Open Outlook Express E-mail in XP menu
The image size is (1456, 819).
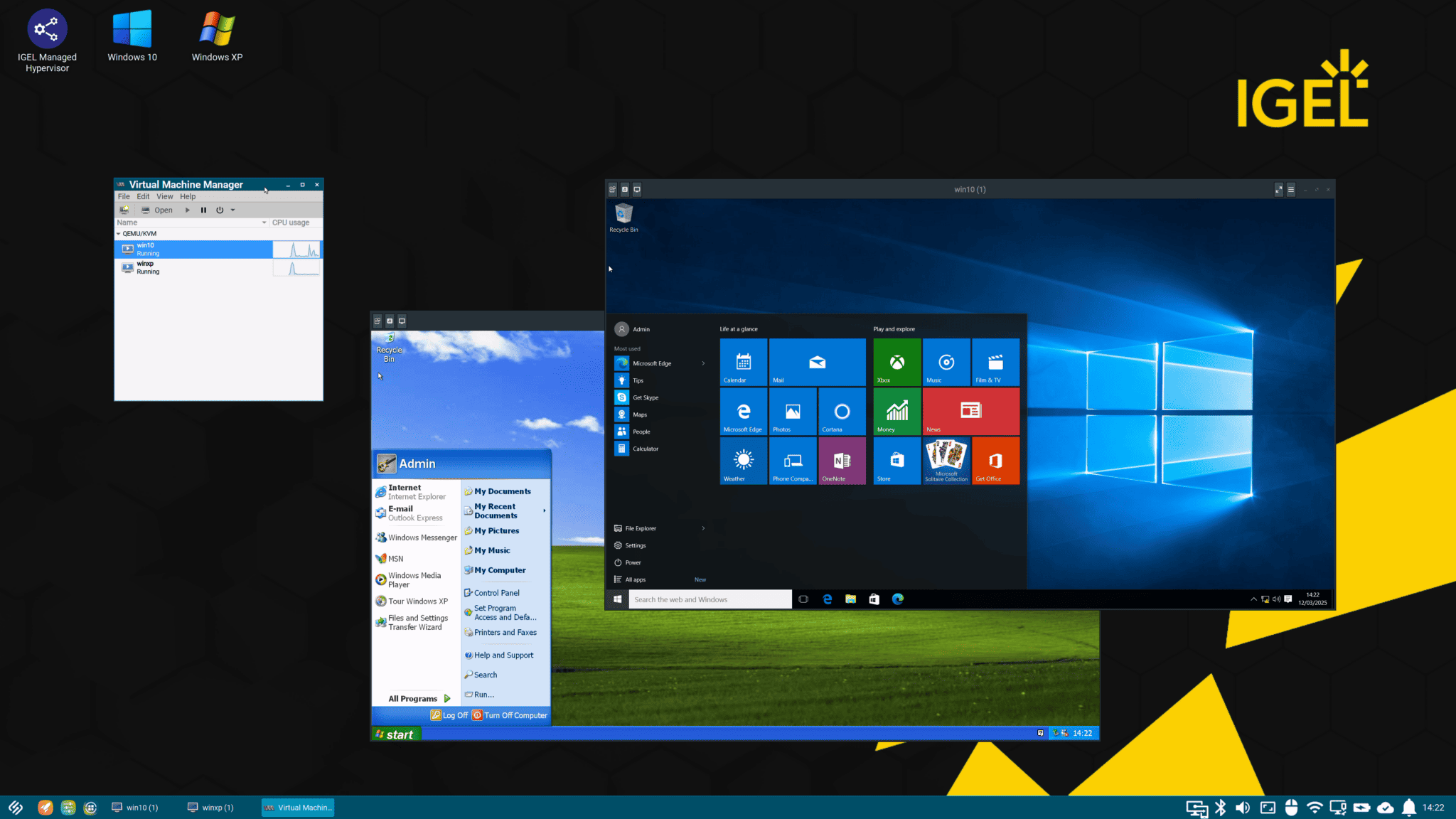click(x=417, y=513)
